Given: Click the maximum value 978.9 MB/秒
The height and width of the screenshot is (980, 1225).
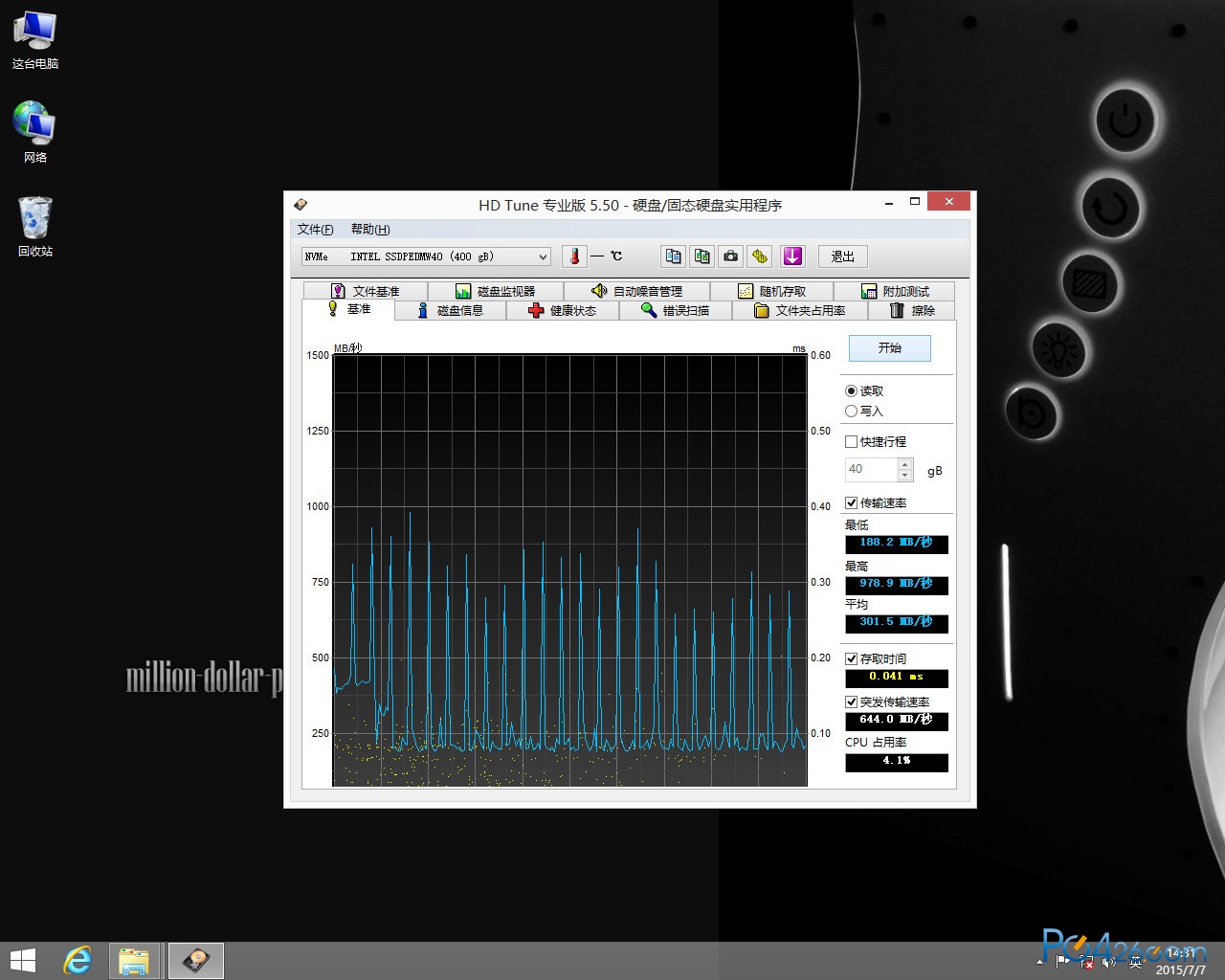Looking at the screenshot, I should 897,585.
